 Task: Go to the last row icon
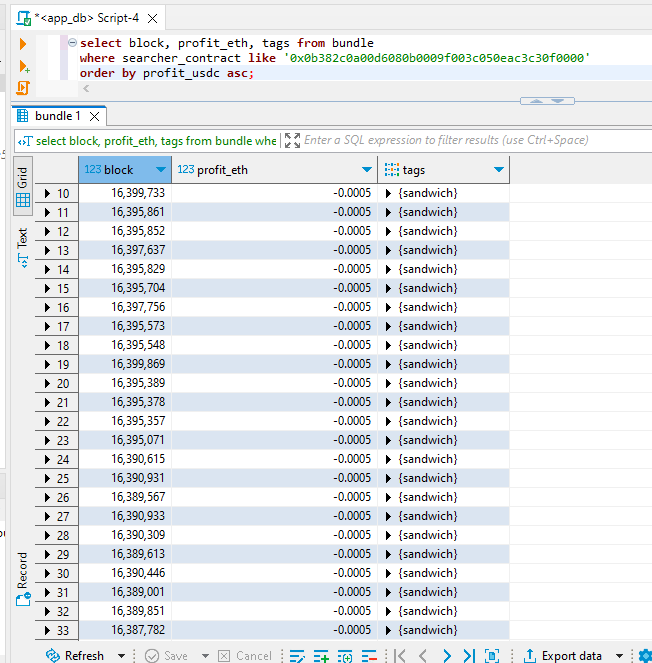coord(469,656)
